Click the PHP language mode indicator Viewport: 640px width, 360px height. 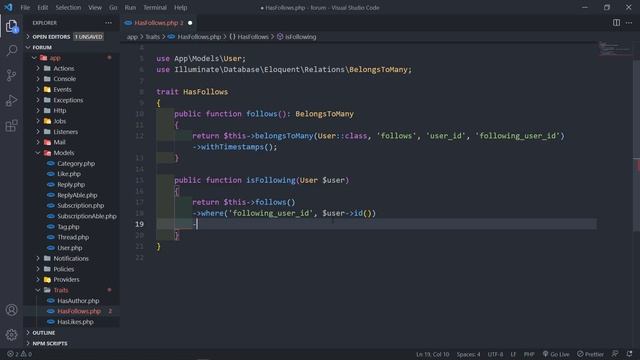click(529, 354)
